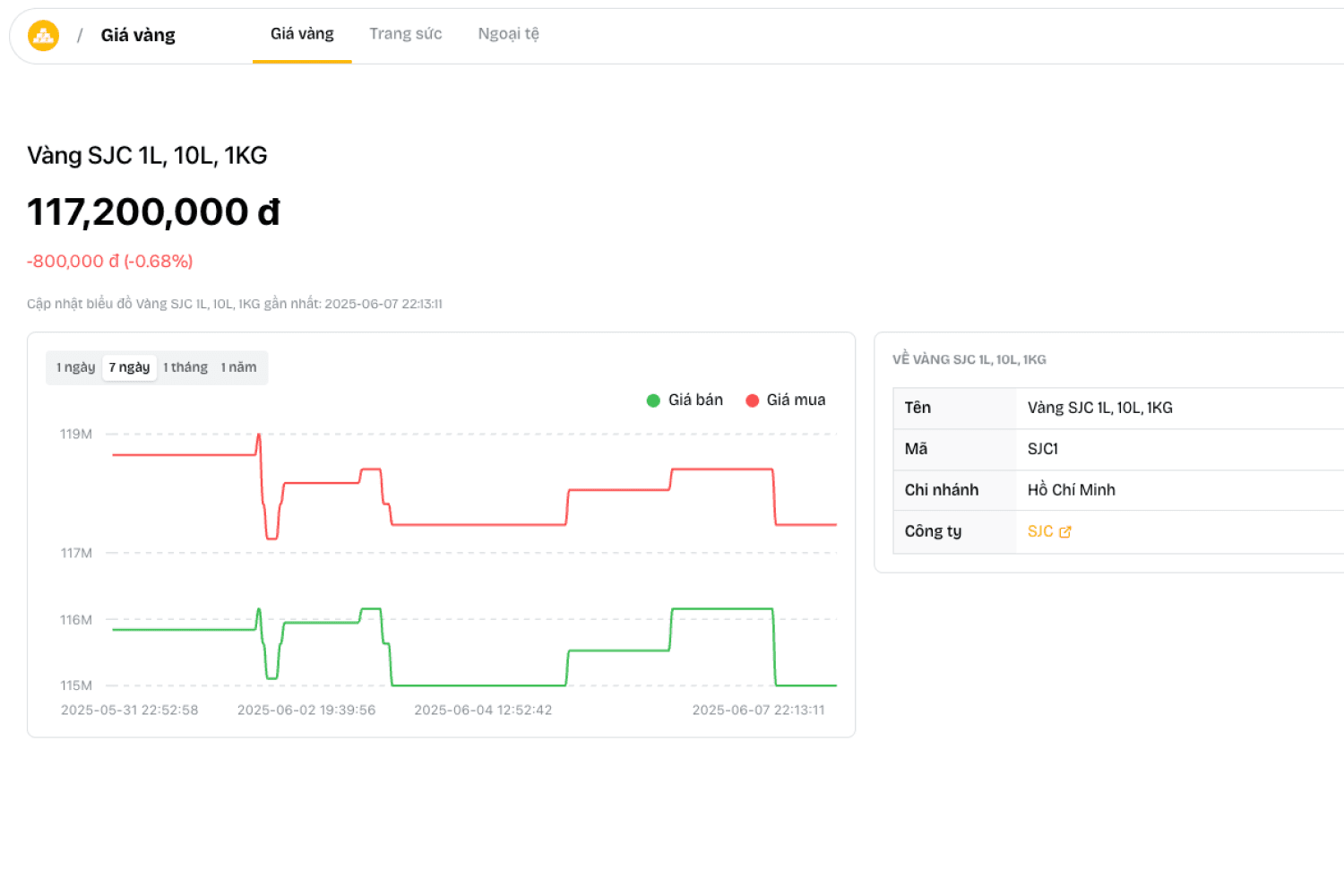Click the red buy price line peak
This screenshot has height=896, width=1344.
pos(259,435)
